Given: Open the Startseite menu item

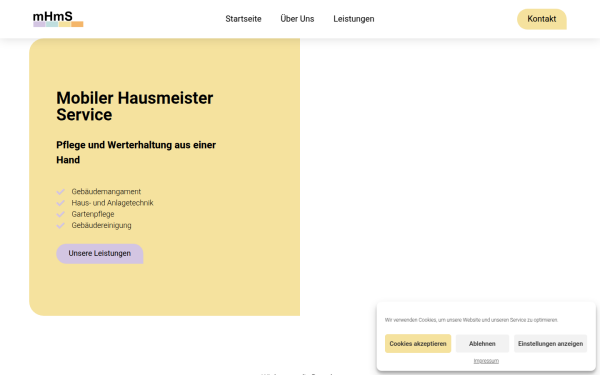Looking at the screenshot, I should [243, 19].
